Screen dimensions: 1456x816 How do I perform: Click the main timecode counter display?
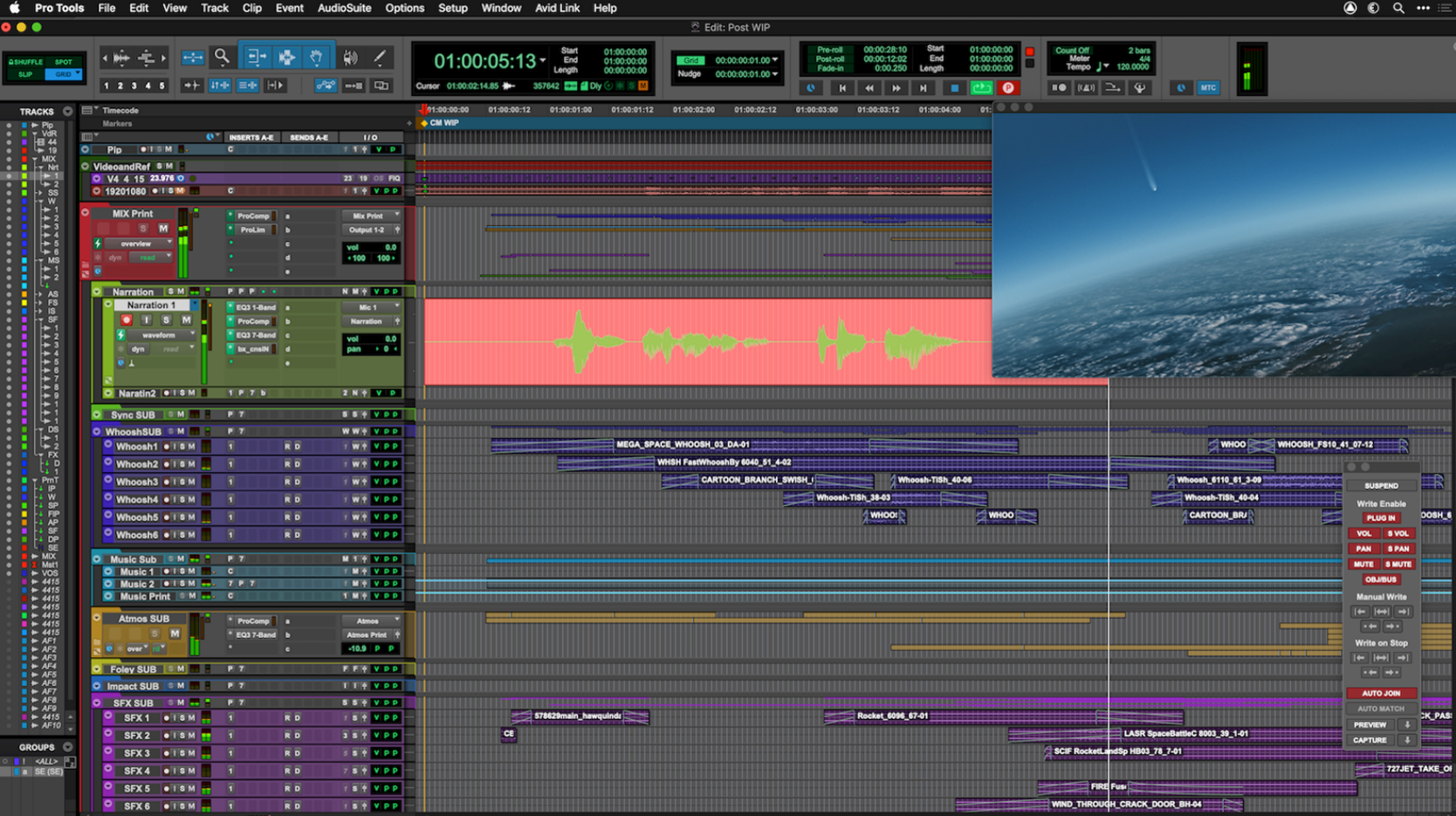coord(484,61)
